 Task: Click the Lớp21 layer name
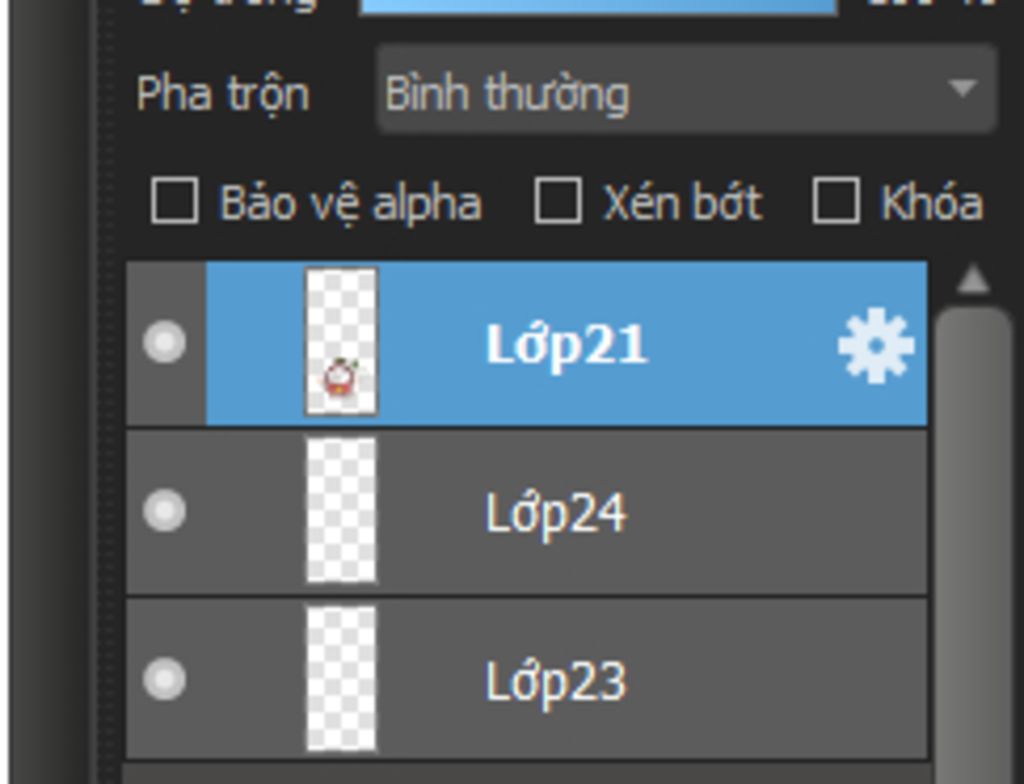(x=567, y=345)
